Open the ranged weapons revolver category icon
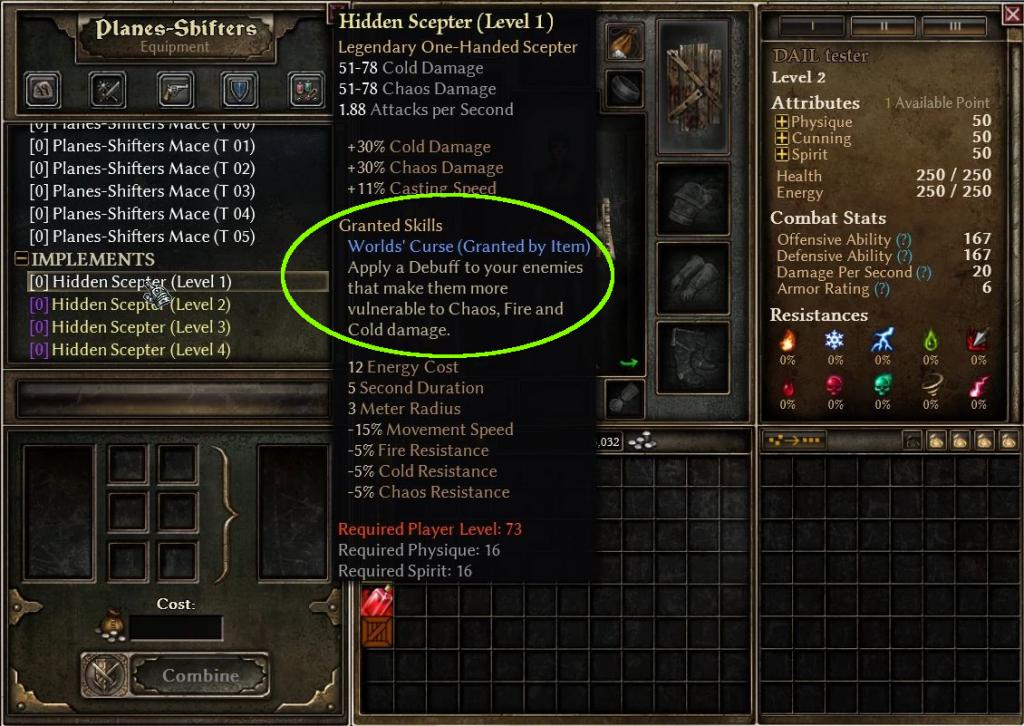This screenshot has width=1024, height=726. [x=175, y=89]
